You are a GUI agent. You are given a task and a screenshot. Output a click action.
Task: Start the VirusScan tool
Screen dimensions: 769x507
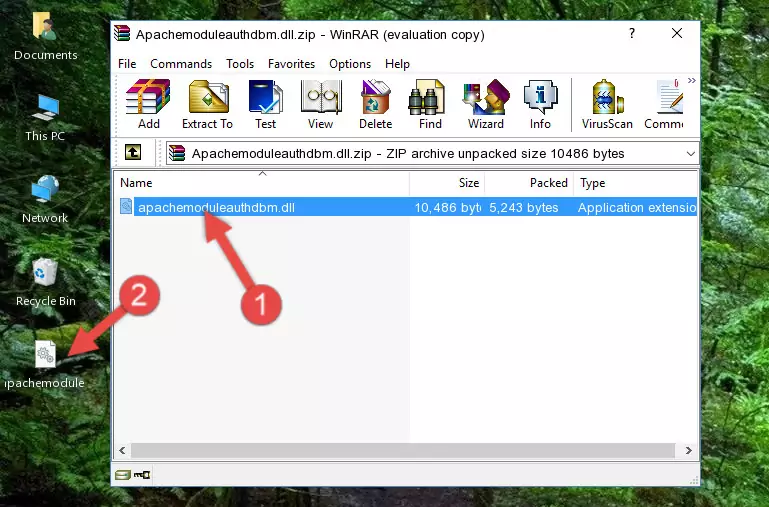[x=607, y=104]
